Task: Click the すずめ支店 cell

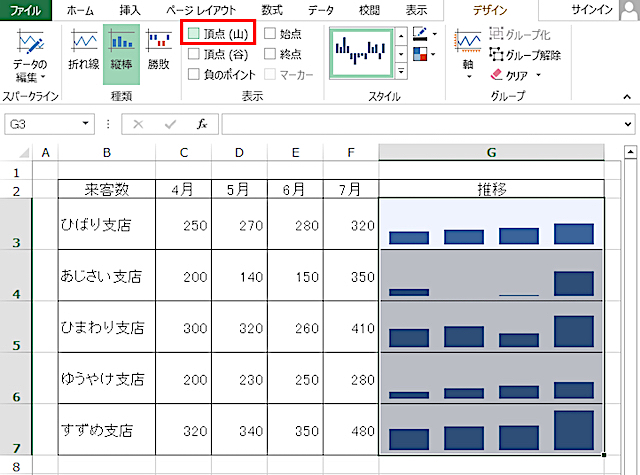Action: [x=107, y=430]
